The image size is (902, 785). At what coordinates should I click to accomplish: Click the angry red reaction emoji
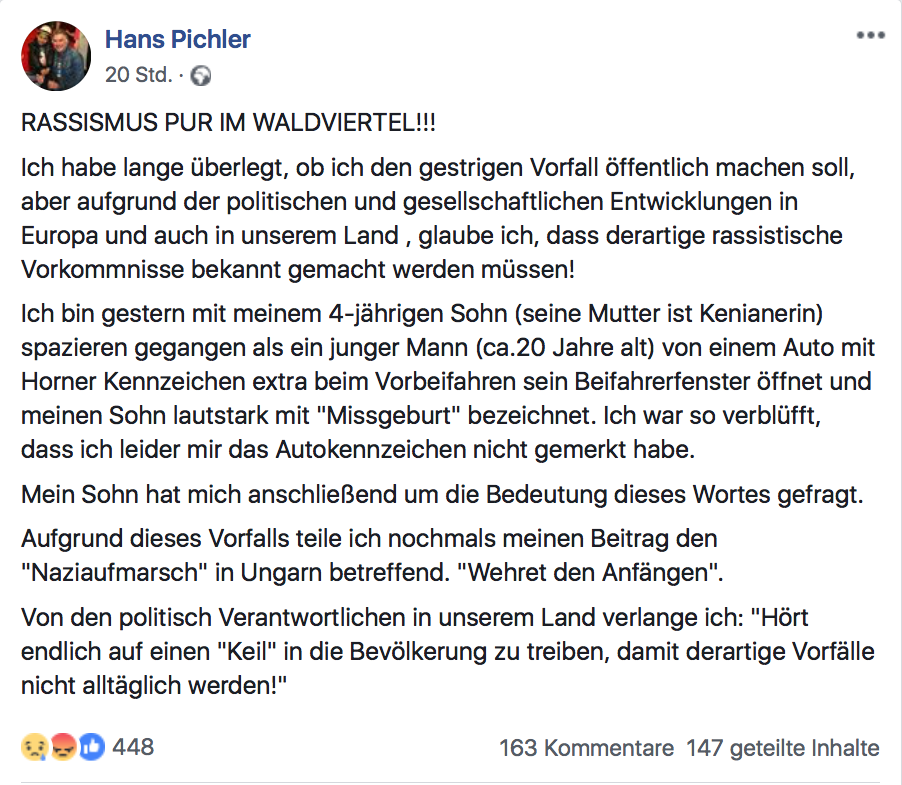[63, 747]
